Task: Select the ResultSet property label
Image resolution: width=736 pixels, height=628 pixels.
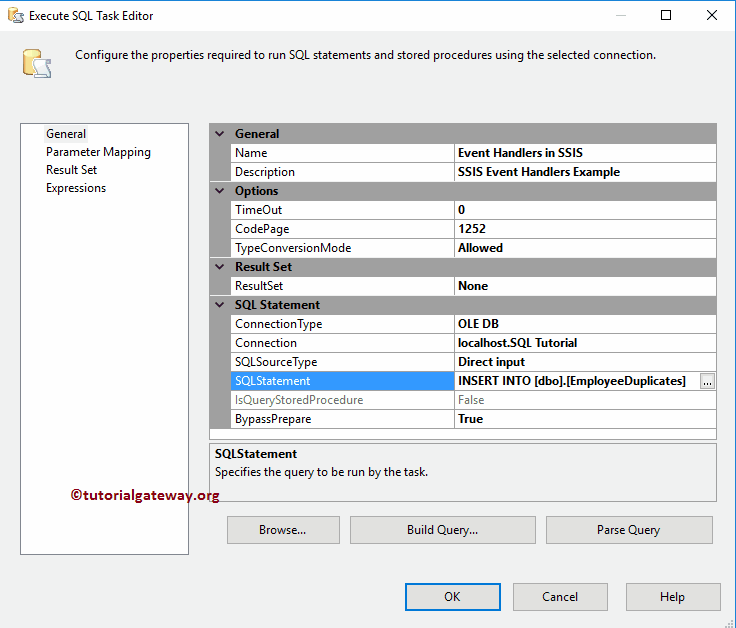Action: tap(342, 286)
